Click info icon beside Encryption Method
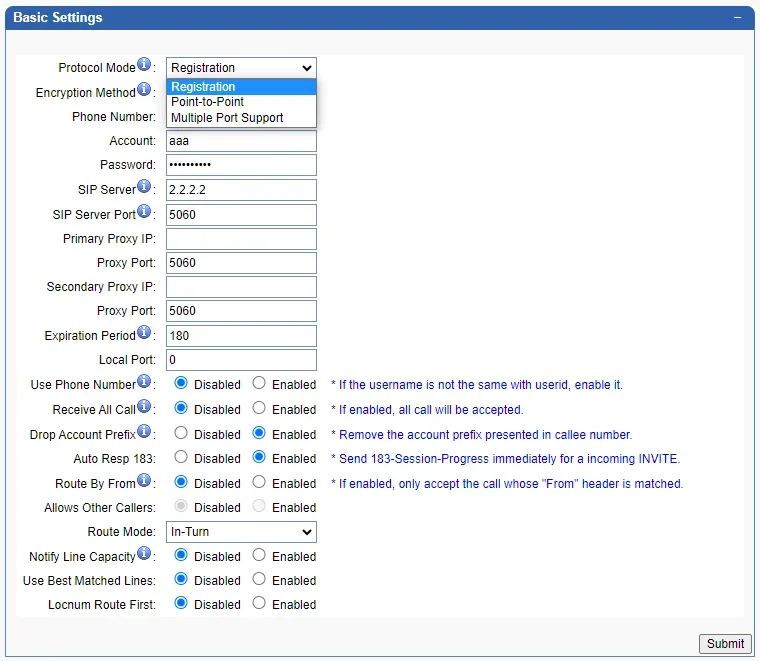The width and height of the screenshot is (760, 661). click(144, 89)
